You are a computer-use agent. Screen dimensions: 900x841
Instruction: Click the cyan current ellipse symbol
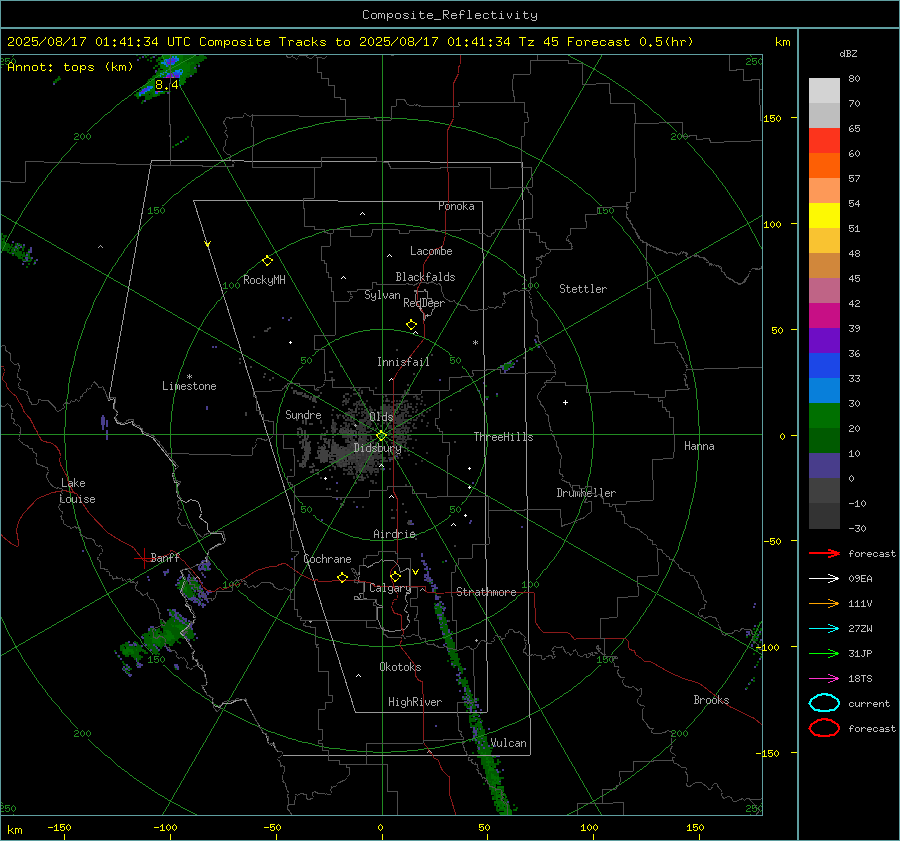click(824, 703)
